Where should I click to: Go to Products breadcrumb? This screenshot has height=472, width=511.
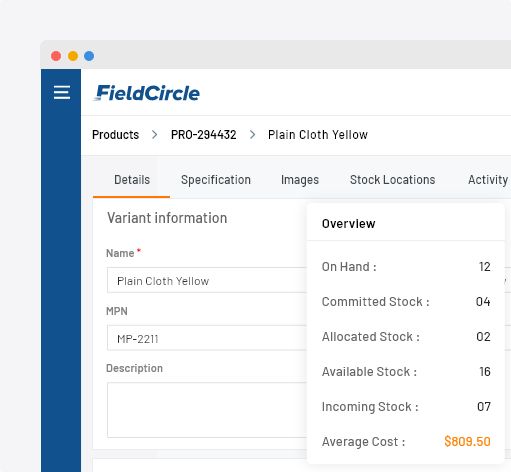point(115,135)
